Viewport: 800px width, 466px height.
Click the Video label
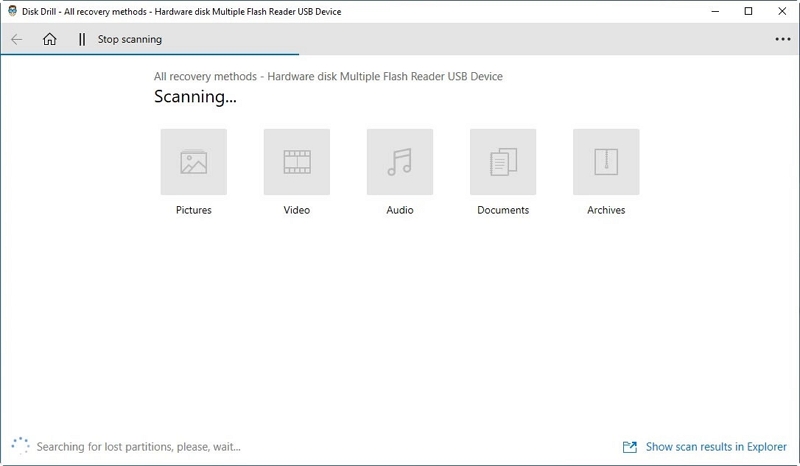click(297, 210)
